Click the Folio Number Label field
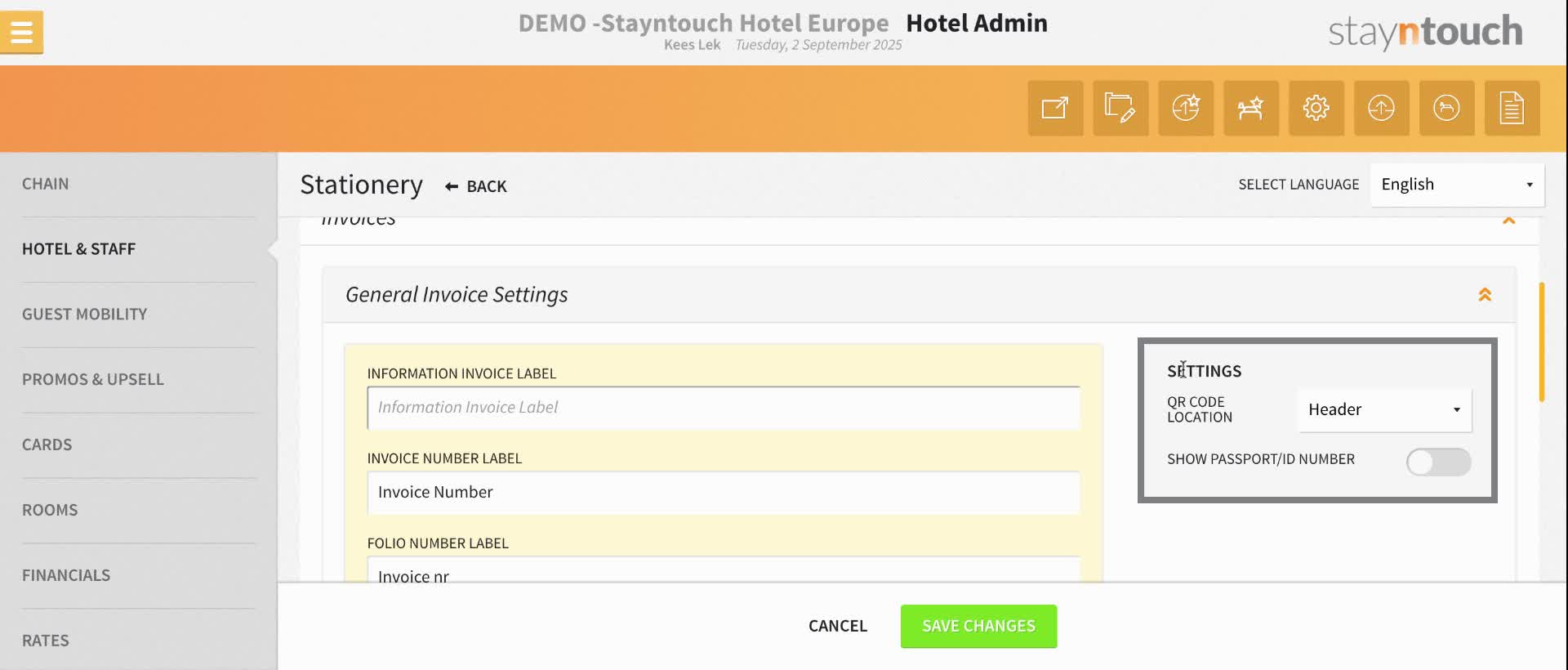The image size is (1568, 670). pyautogui.click(x=724, y=569)
